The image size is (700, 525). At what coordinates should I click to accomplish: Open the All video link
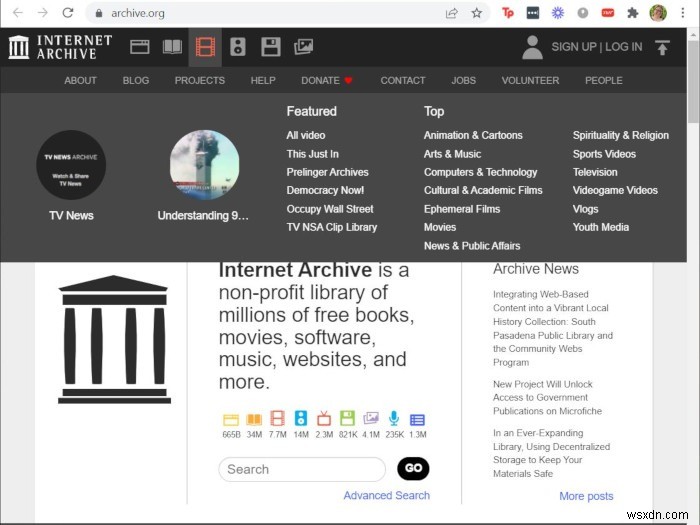(306, 135)
